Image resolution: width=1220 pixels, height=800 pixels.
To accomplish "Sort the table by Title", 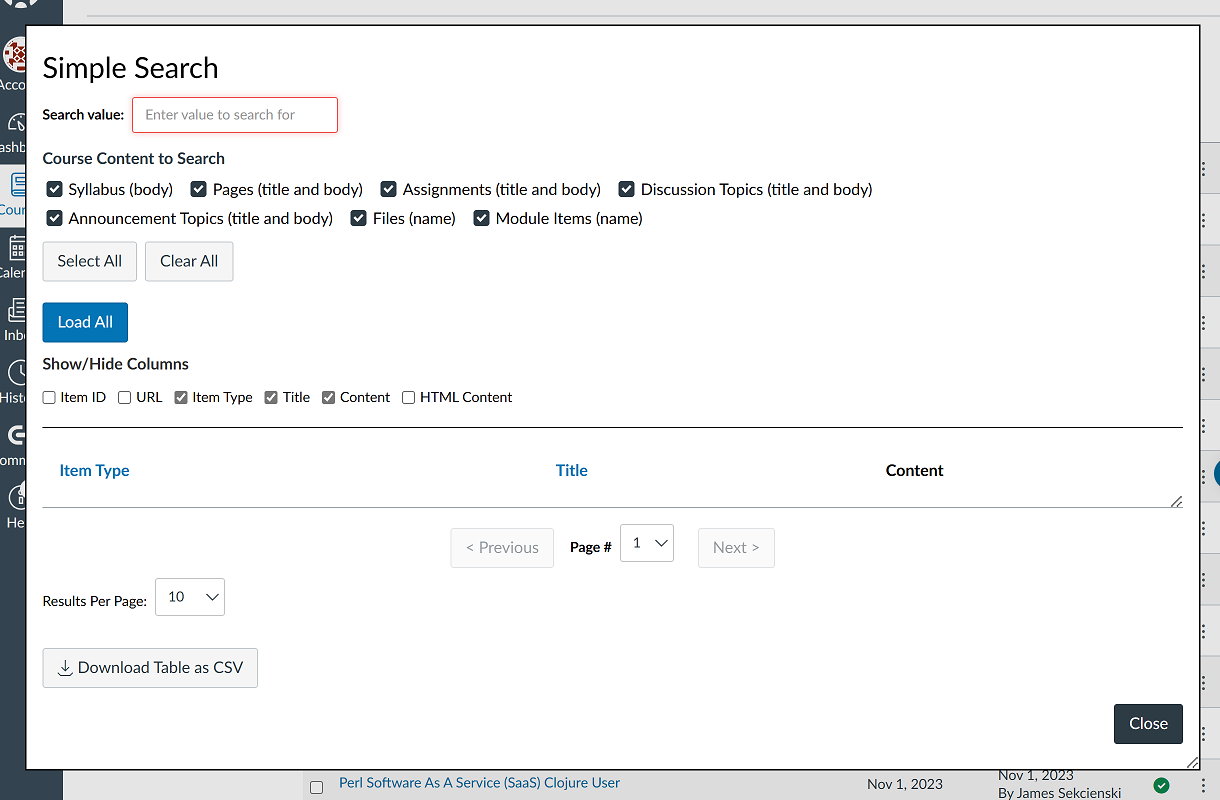I will pyautogui.click(x=571, y=470).
